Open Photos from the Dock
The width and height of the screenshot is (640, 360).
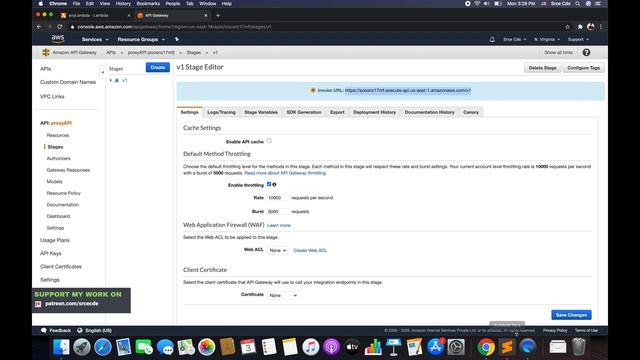click(x=207, y=347)
